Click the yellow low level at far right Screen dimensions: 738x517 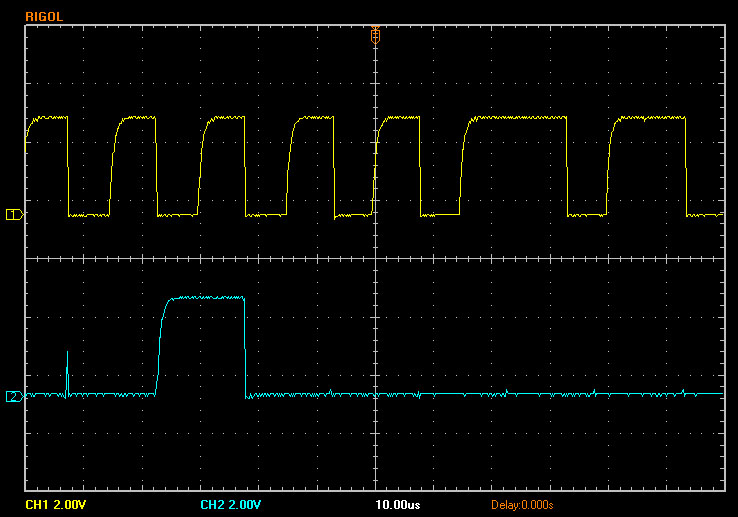pos(705,215)
